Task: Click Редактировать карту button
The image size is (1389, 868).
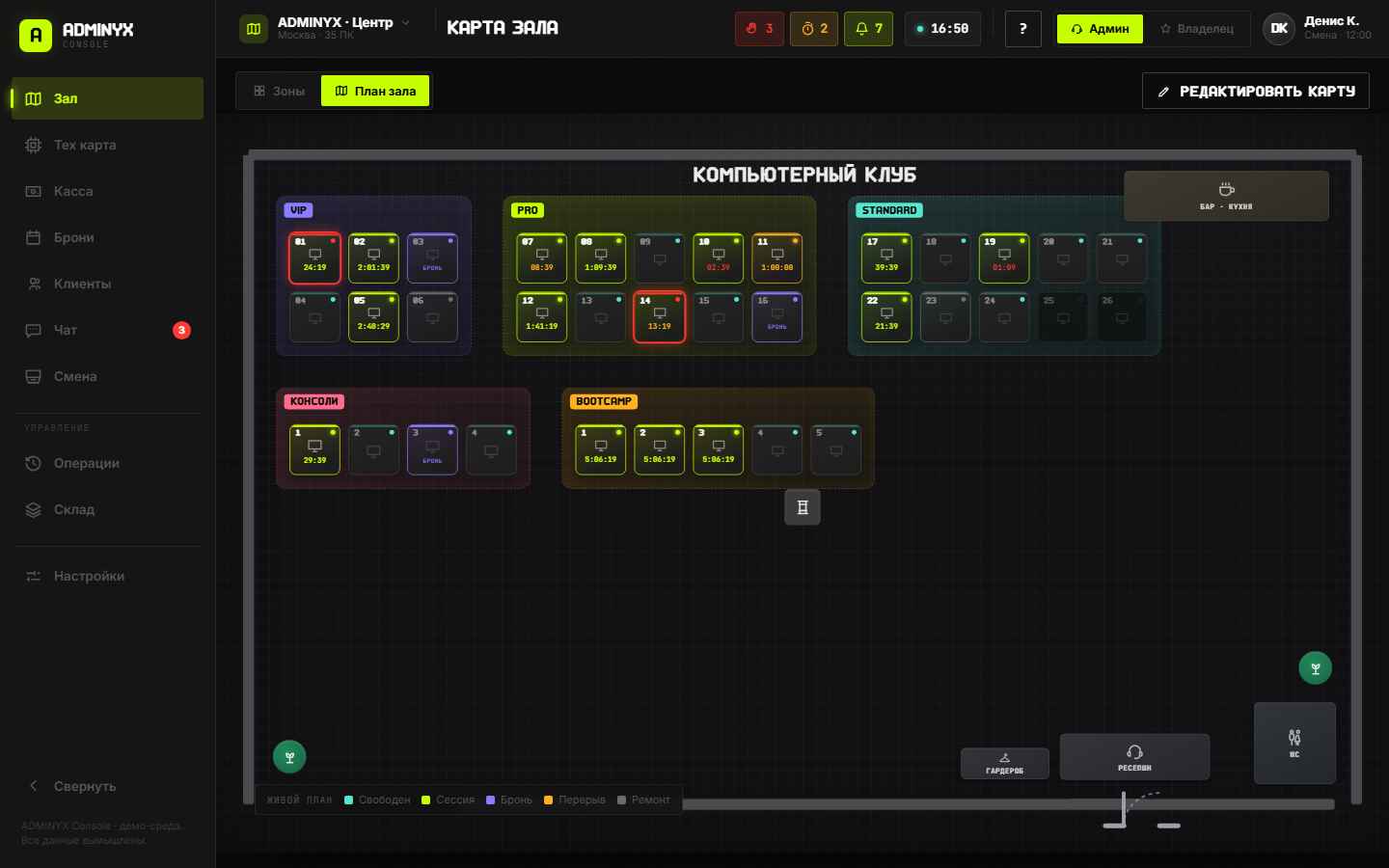Action: (1255, 91)
